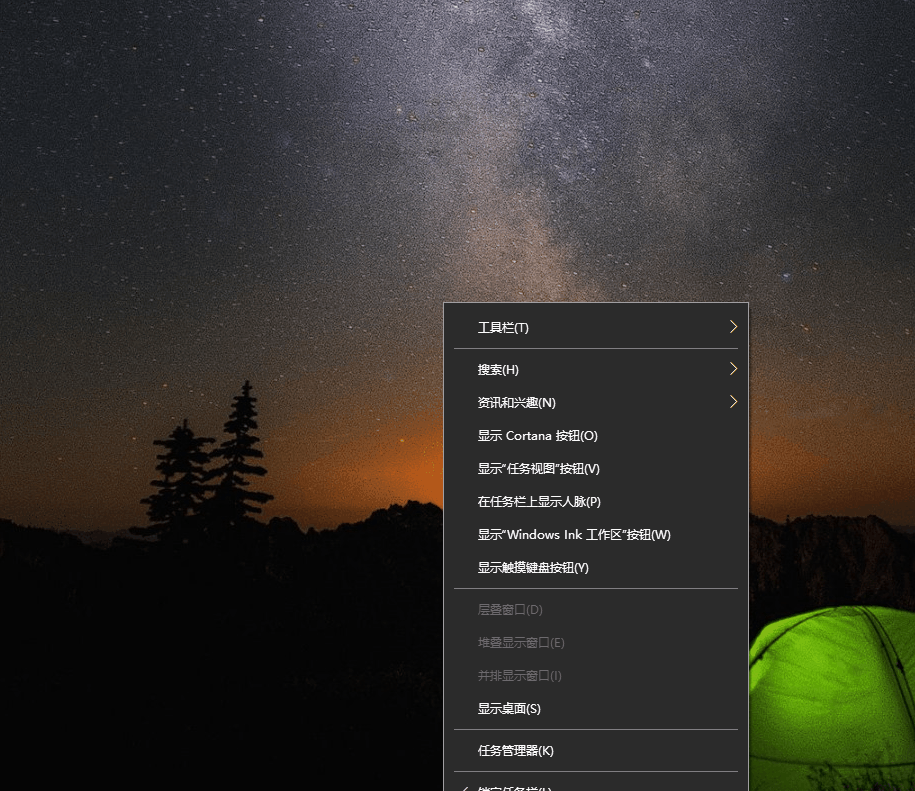
Task: Expand the 资讯和兴趣(N) yellow submenu arrow
Action: pyautogui.click(x=733, y=402)
